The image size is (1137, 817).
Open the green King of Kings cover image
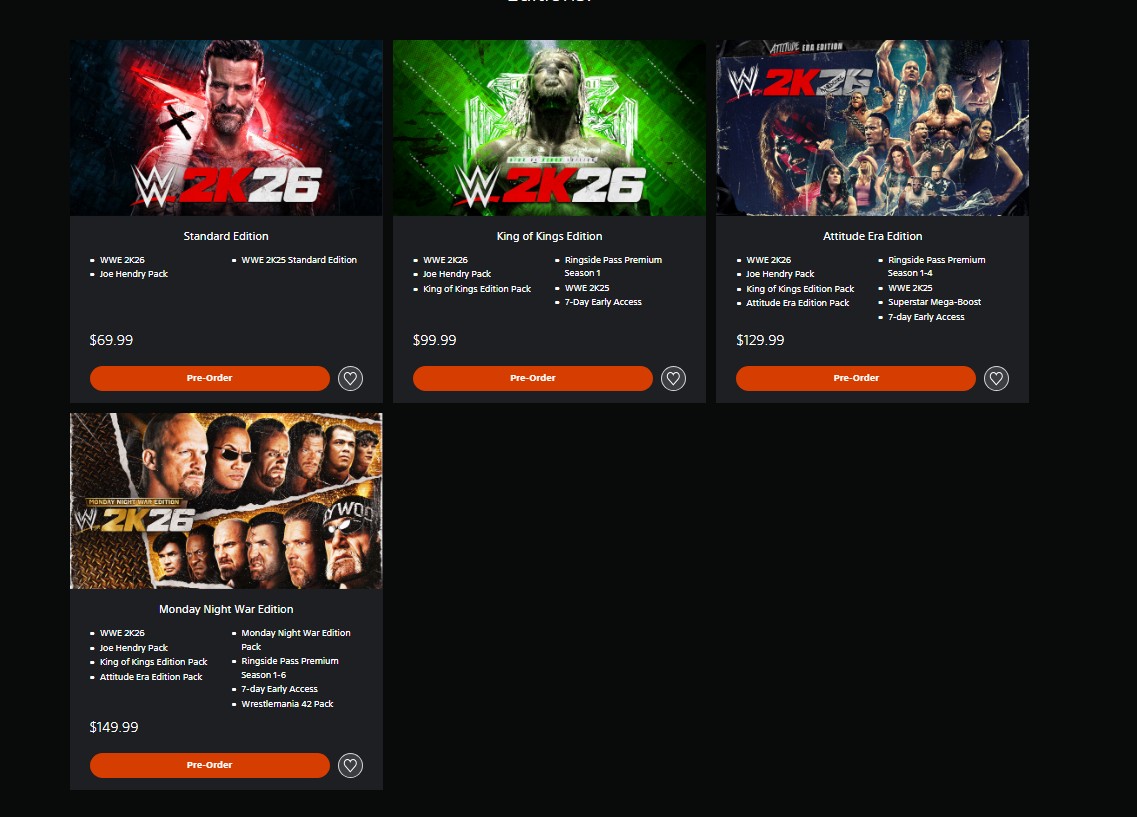click(549, 128)
